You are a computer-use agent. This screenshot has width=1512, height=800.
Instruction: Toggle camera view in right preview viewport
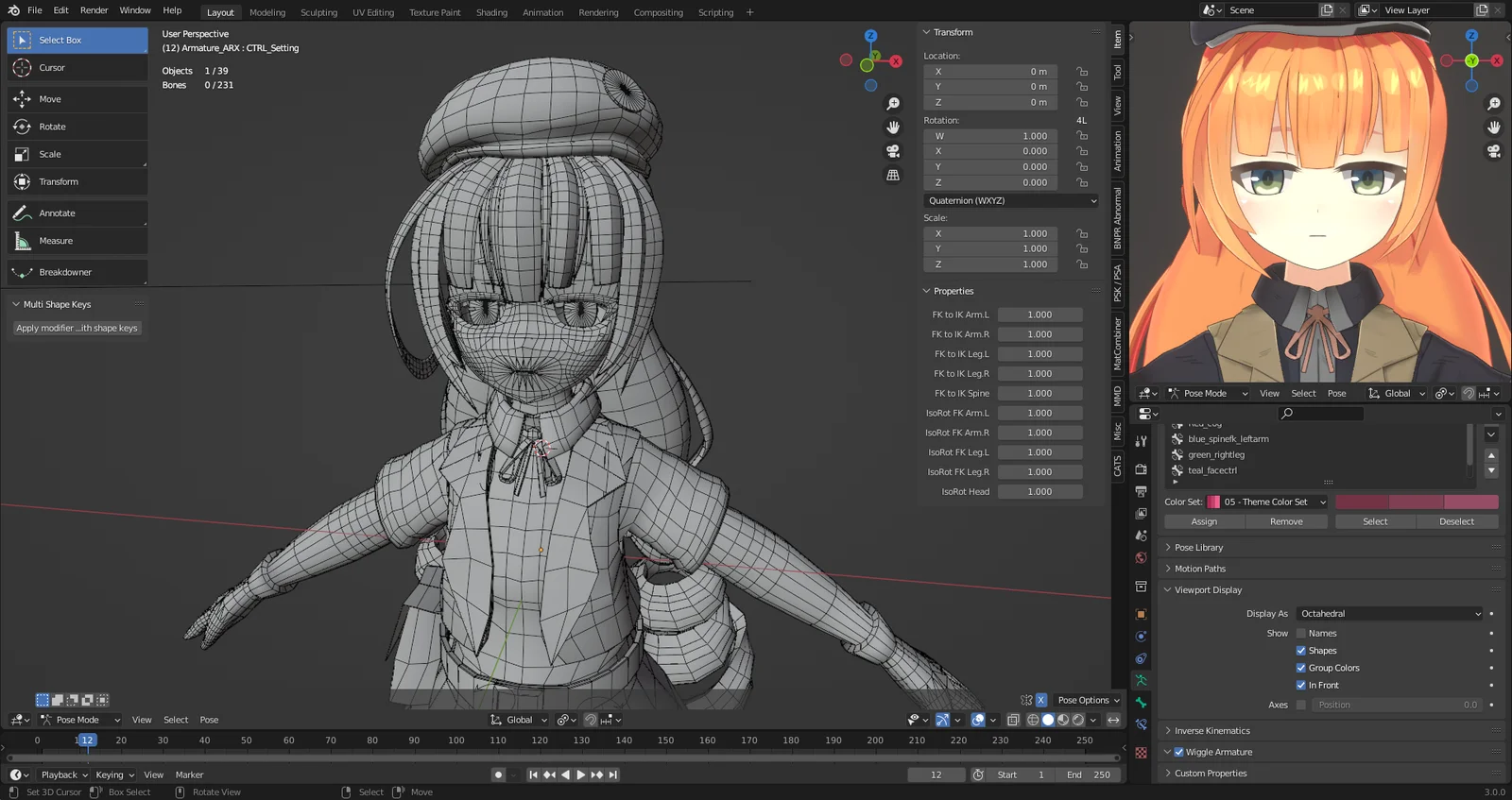click(1494, 151)
